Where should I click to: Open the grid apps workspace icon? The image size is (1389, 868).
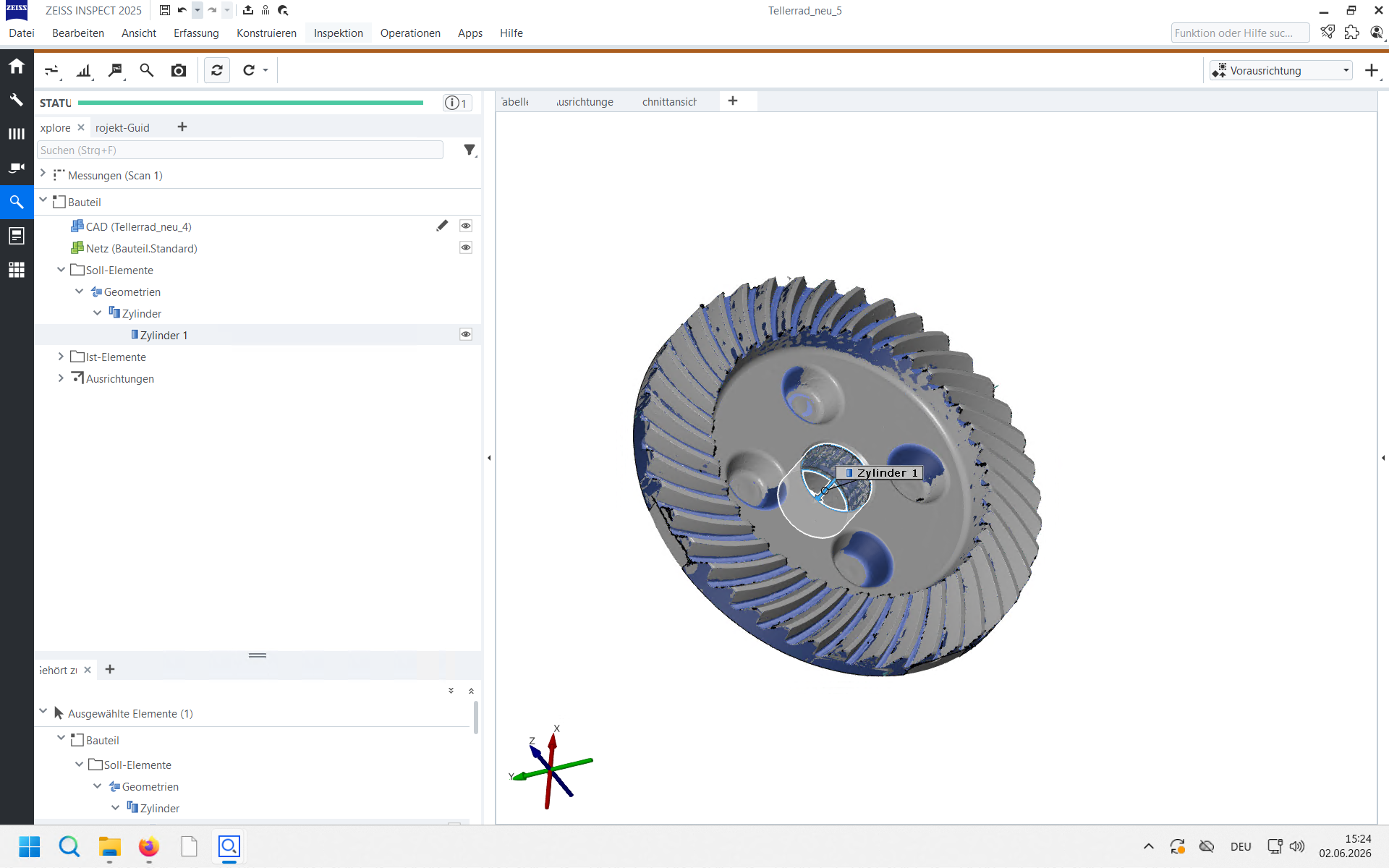(17, 270)
